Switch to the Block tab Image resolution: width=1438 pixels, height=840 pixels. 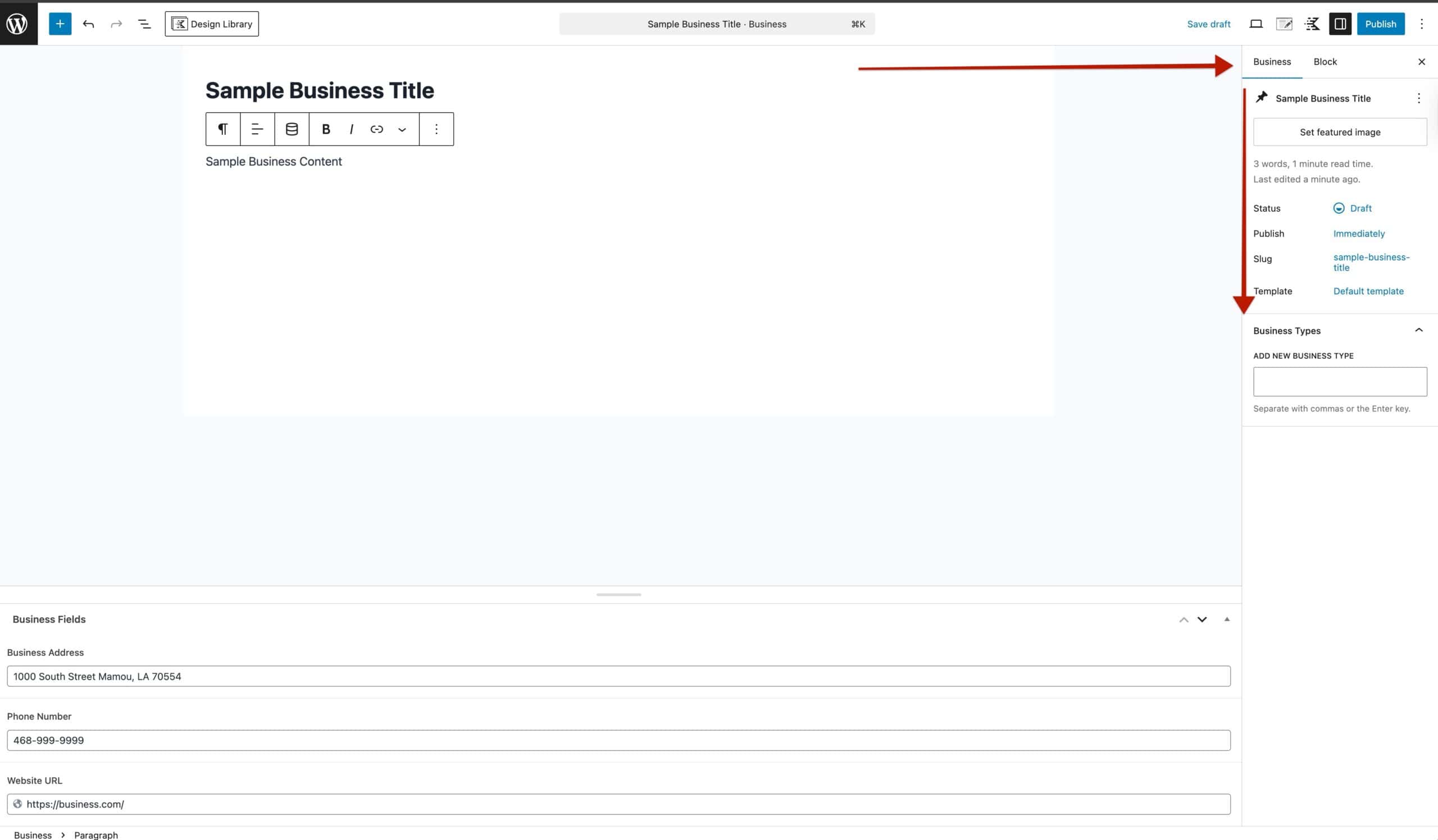(1325, 62)
